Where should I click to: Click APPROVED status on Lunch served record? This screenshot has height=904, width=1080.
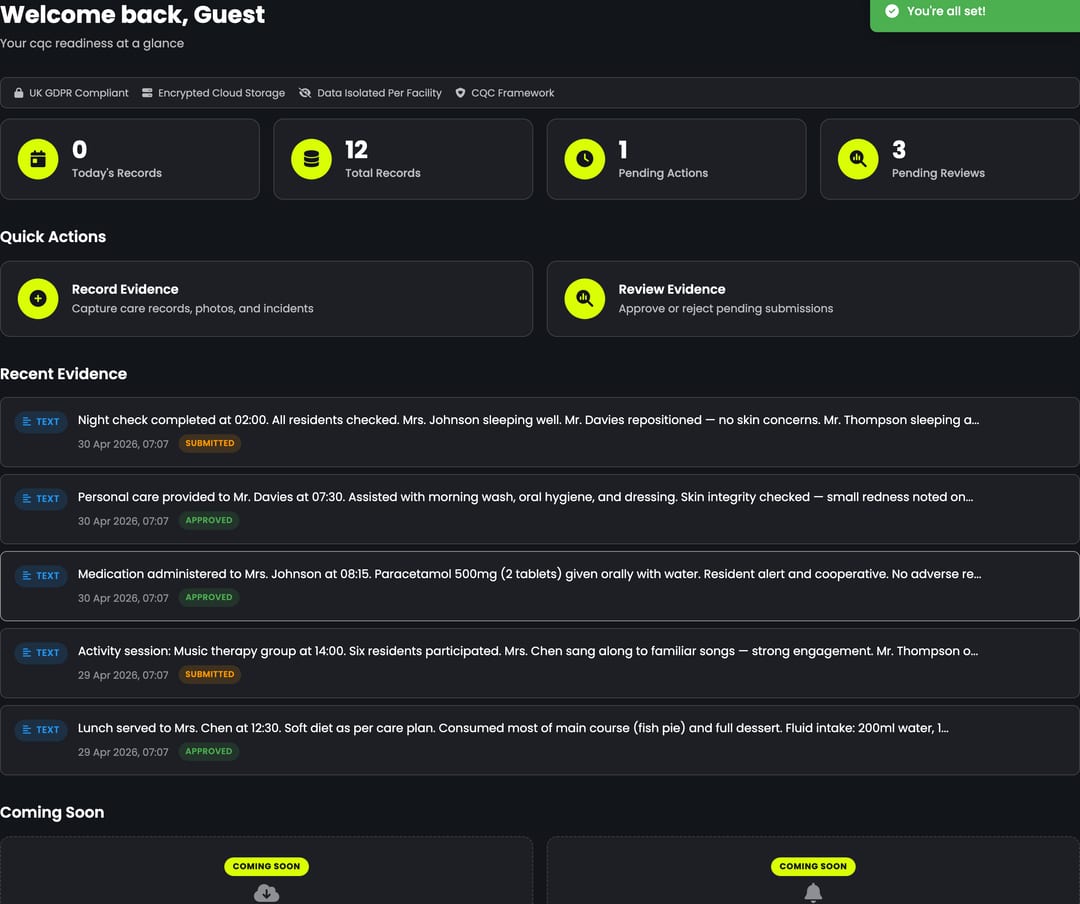tap(209, 752)
